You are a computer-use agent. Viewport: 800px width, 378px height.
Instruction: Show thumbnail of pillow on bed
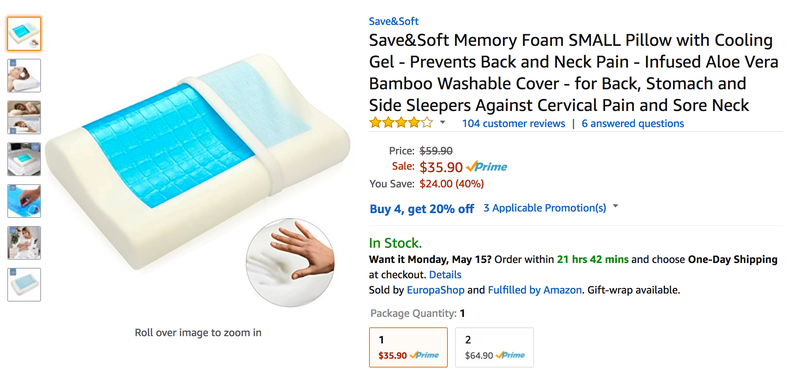pyautogui.click(x=24, y=159)
